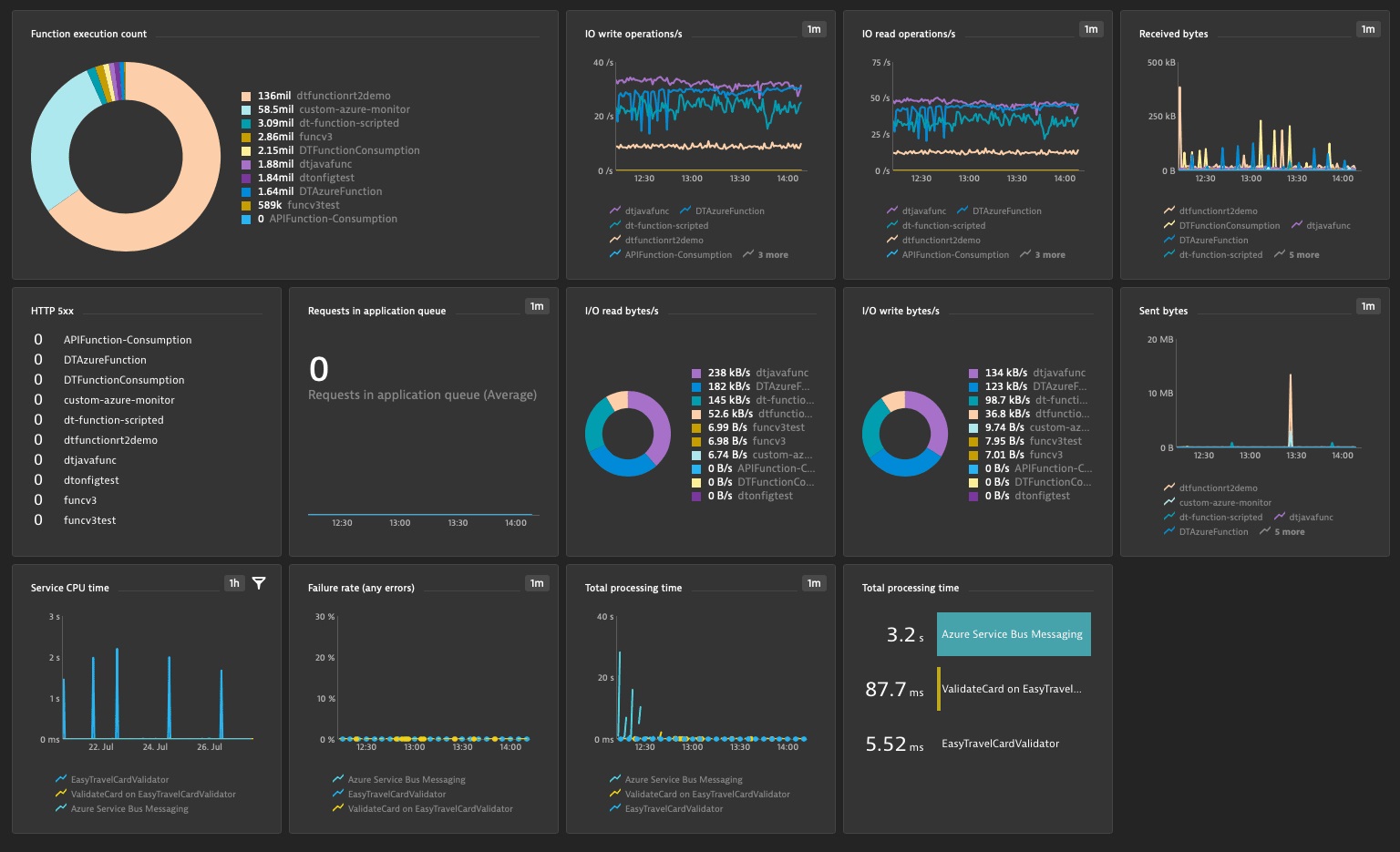Click dtjavafunc legend in Sent bytes tile
Screen dimensions: 1400x852
click(x=1303, y=518)
